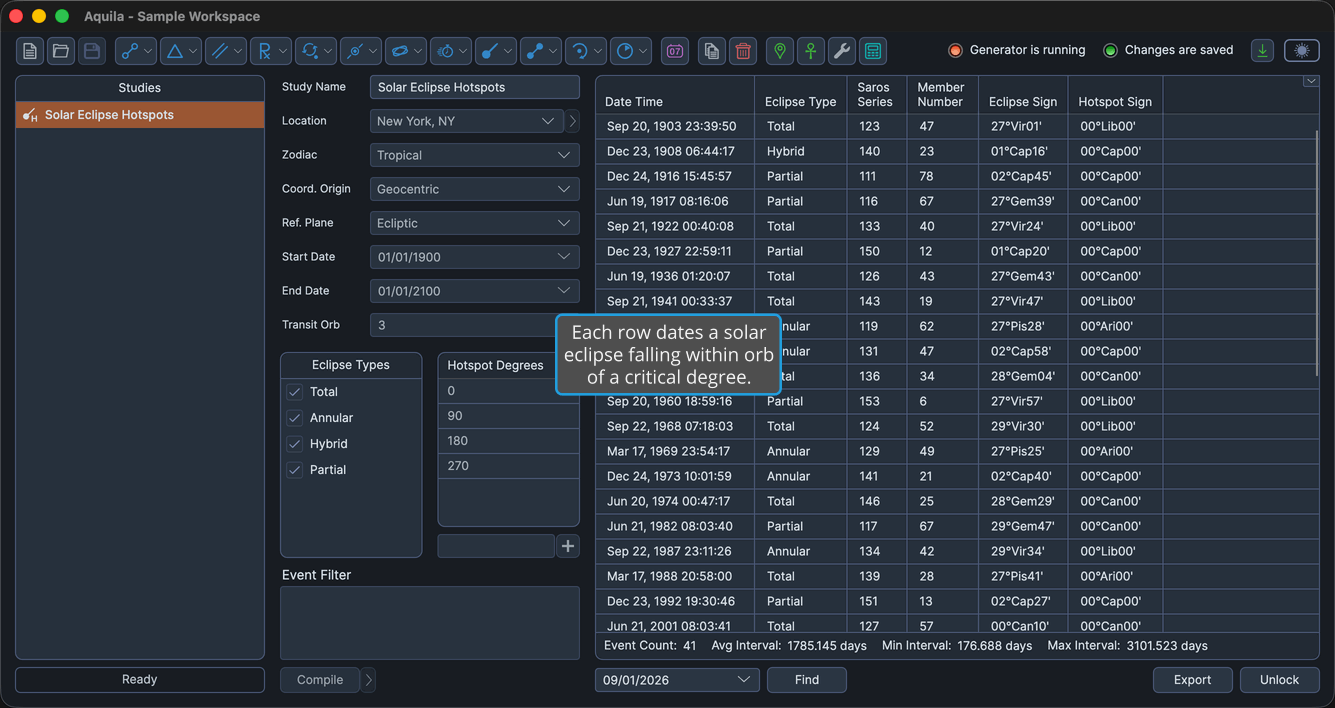Open the Zodiac dropdown set to Tropical

click(475, 155)
